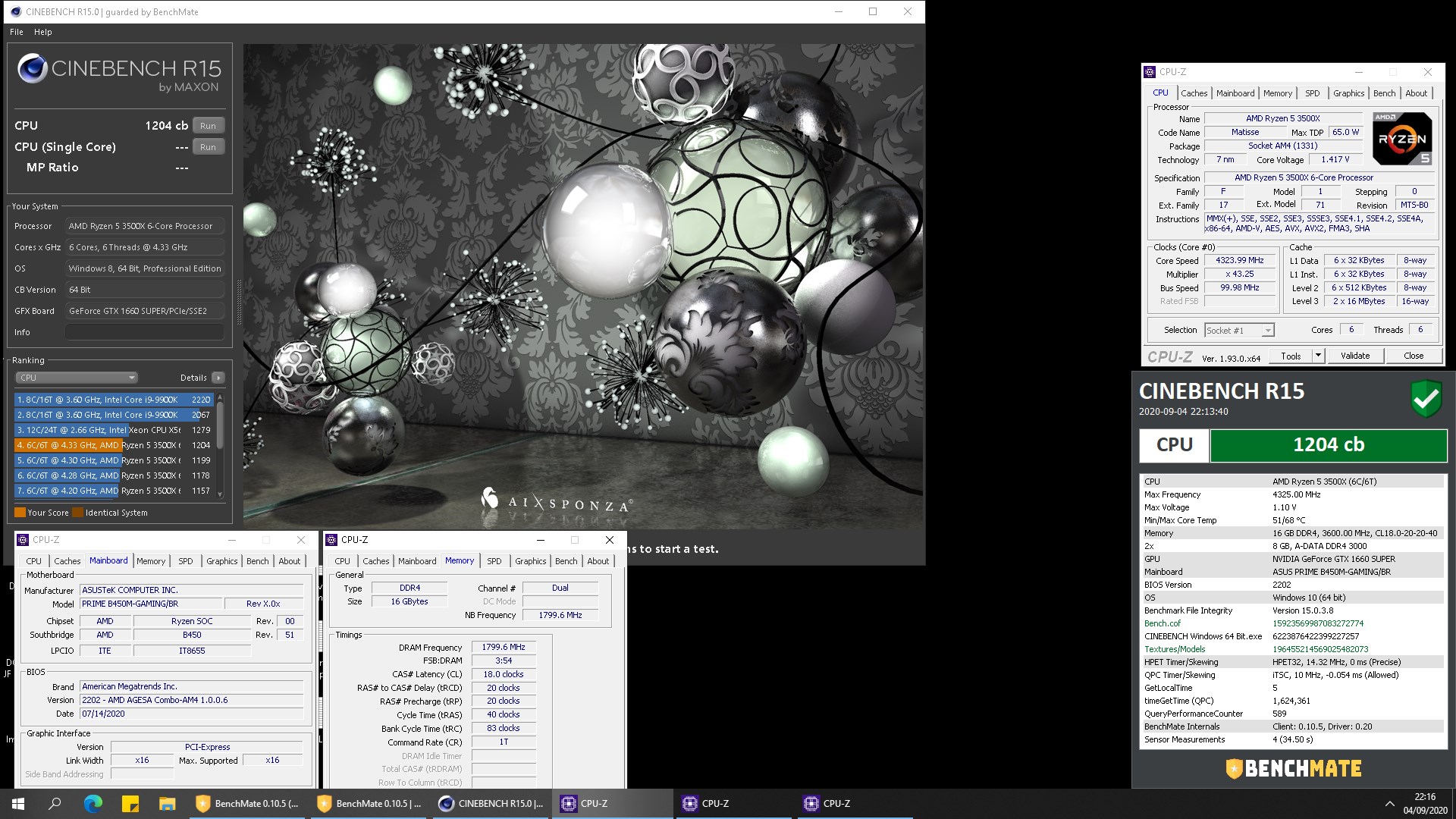The height and width of the screenshot is (819, 1456).
Task: Click Cinebench R15 logo icon
Action: [33, 68]
